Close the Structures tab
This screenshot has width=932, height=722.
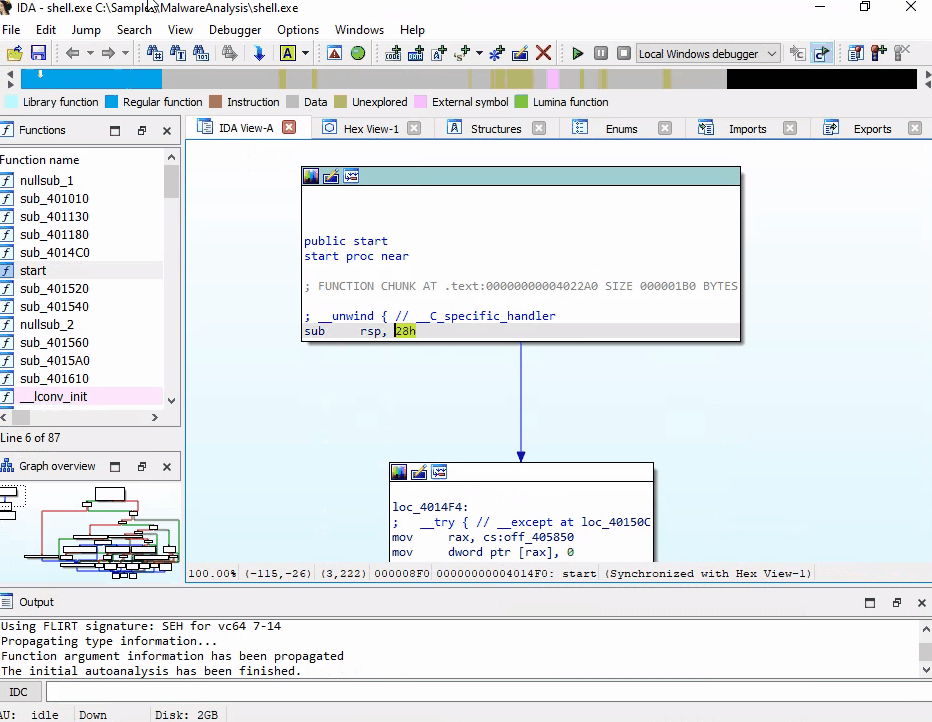click(539, 128)
